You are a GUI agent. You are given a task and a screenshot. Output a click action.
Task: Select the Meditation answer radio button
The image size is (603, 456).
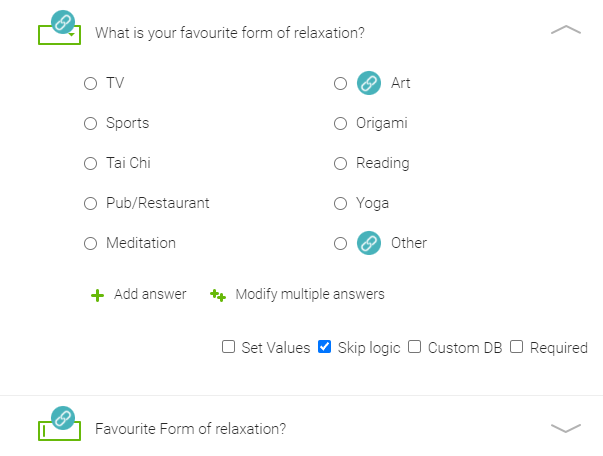pyautogui.click(x=90, y=243)
